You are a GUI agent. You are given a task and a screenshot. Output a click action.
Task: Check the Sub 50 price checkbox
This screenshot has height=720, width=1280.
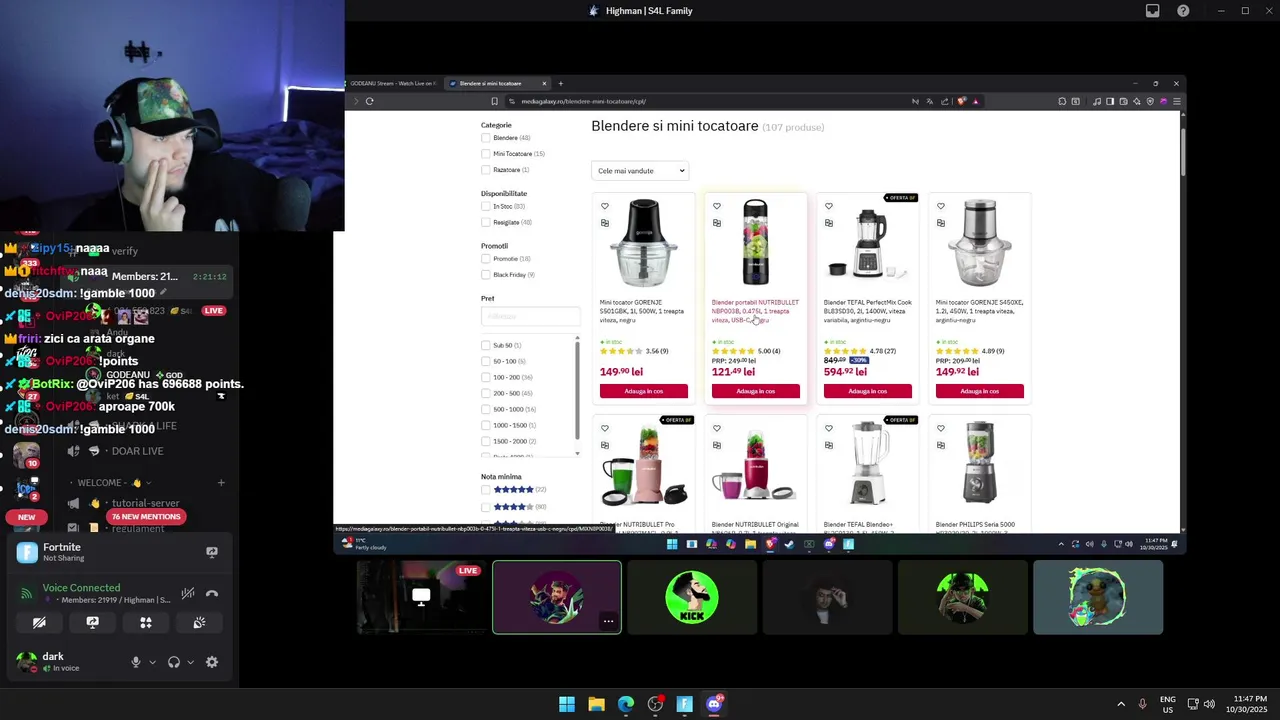(486, 345)
